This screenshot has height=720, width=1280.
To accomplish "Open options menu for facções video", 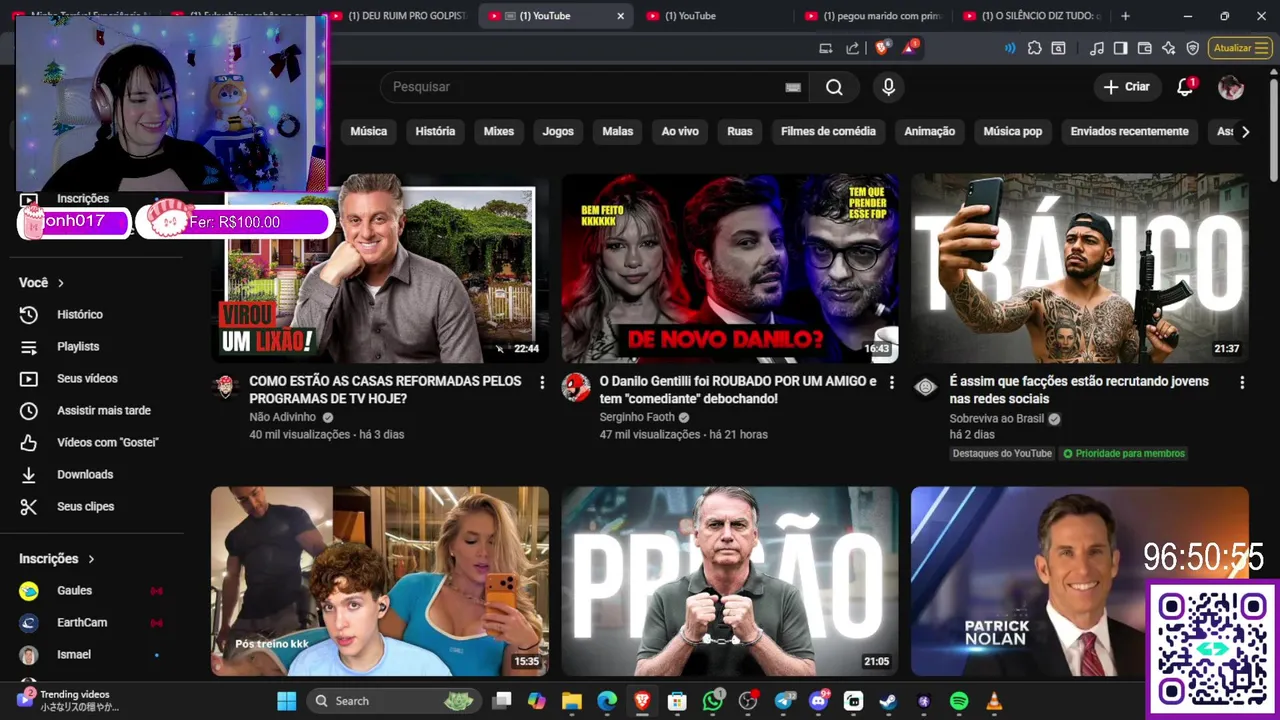I will [1242, 383].
